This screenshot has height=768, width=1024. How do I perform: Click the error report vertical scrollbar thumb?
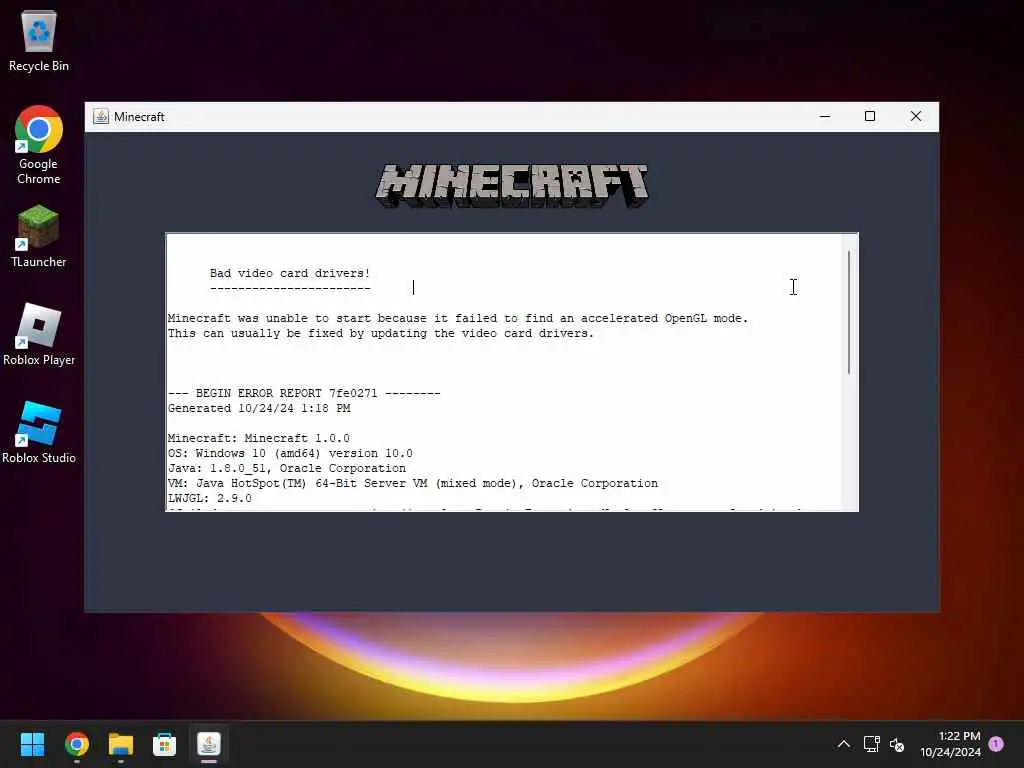849,312
